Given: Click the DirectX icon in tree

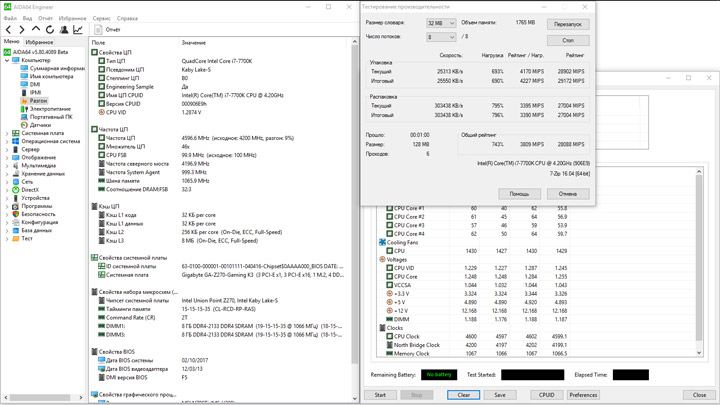Looking at the screenshot, I should click(16, 190).
